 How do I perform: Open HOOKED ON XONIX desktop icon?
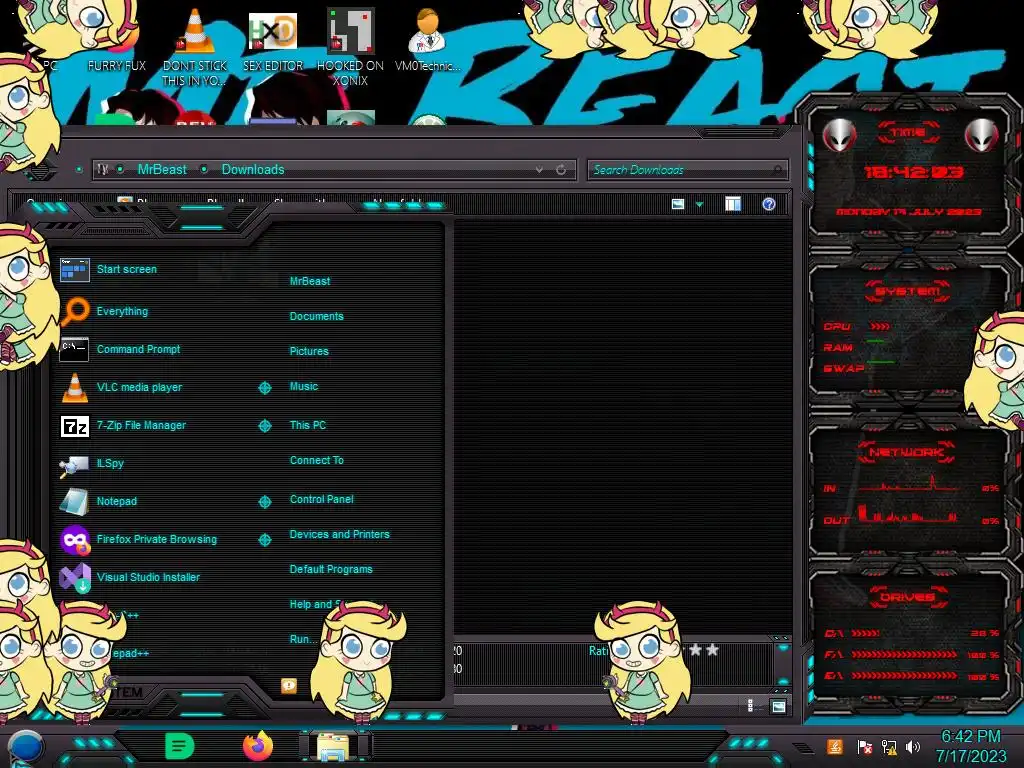(x=350, y=47)
